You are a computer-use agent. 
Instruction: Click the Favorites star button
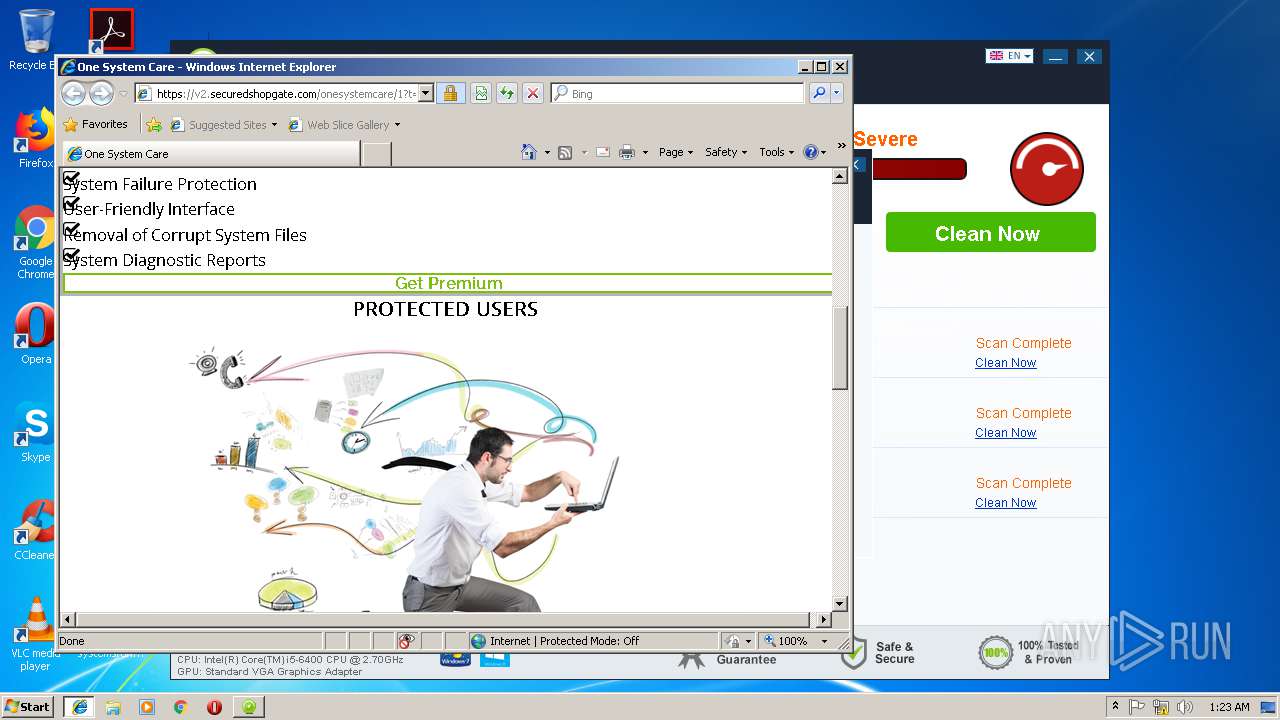(96, 124)
